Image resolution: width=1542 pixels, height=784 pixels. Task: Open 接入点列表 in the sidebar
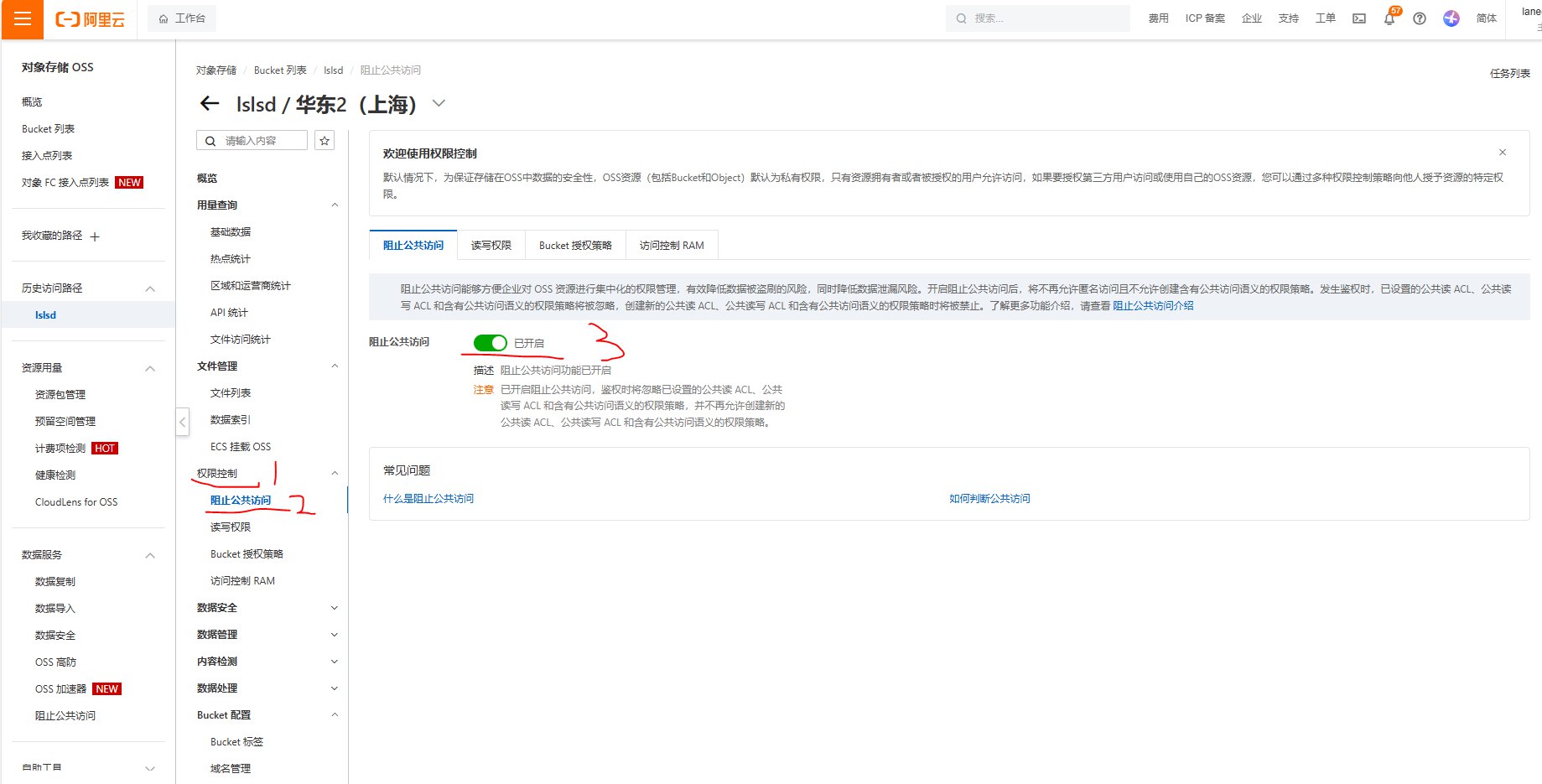click(47, 156)
